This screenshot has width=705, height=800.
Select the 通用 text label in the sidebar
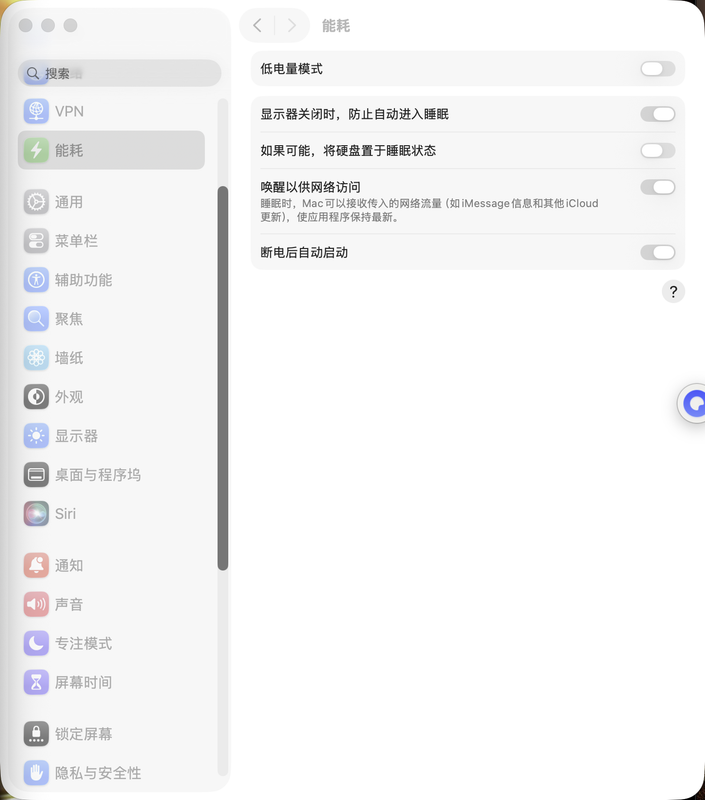(69, 202)
